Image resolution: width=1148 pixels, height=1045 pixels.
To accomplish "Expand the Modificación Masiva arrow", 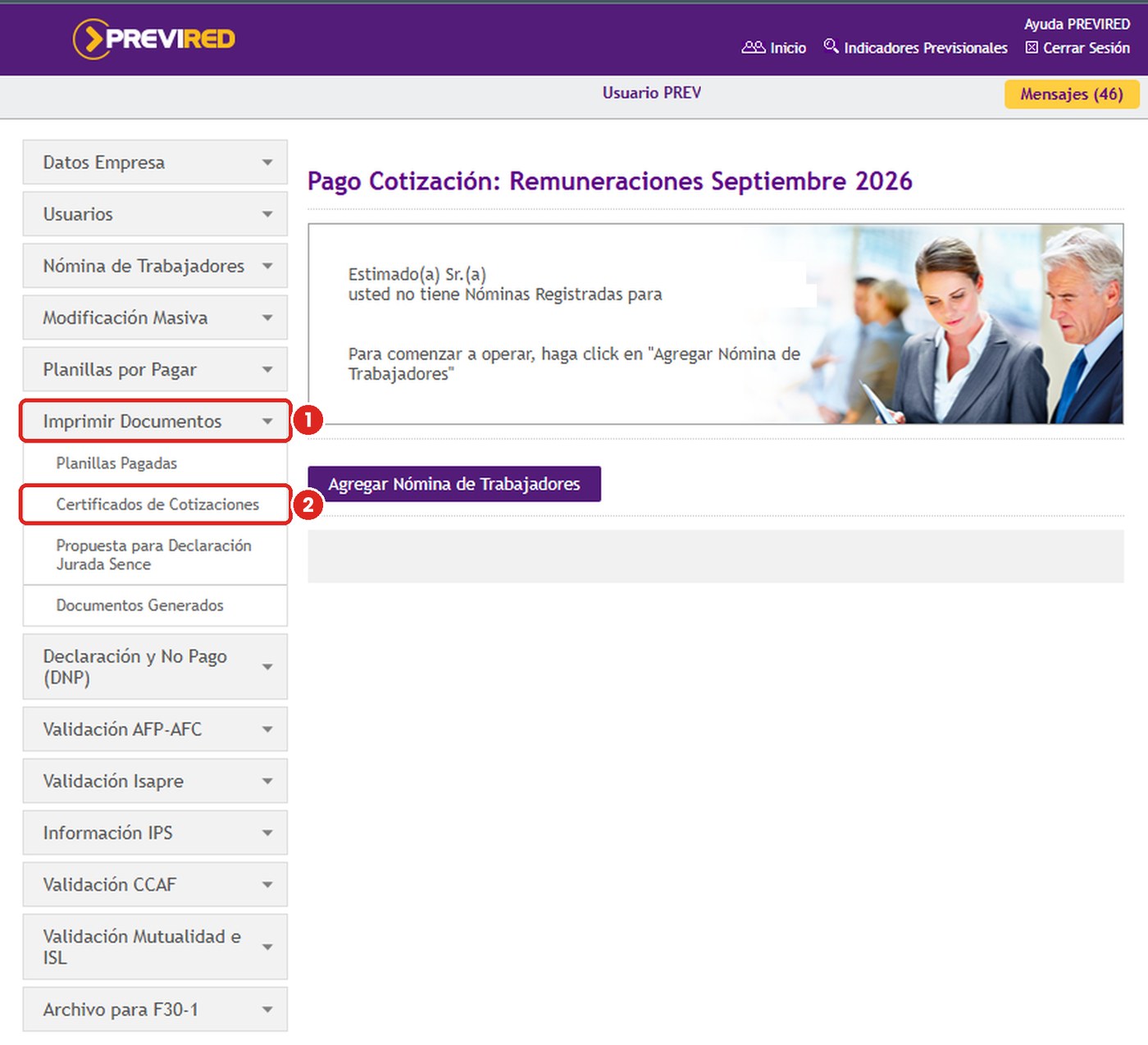I will click(267, 317).
